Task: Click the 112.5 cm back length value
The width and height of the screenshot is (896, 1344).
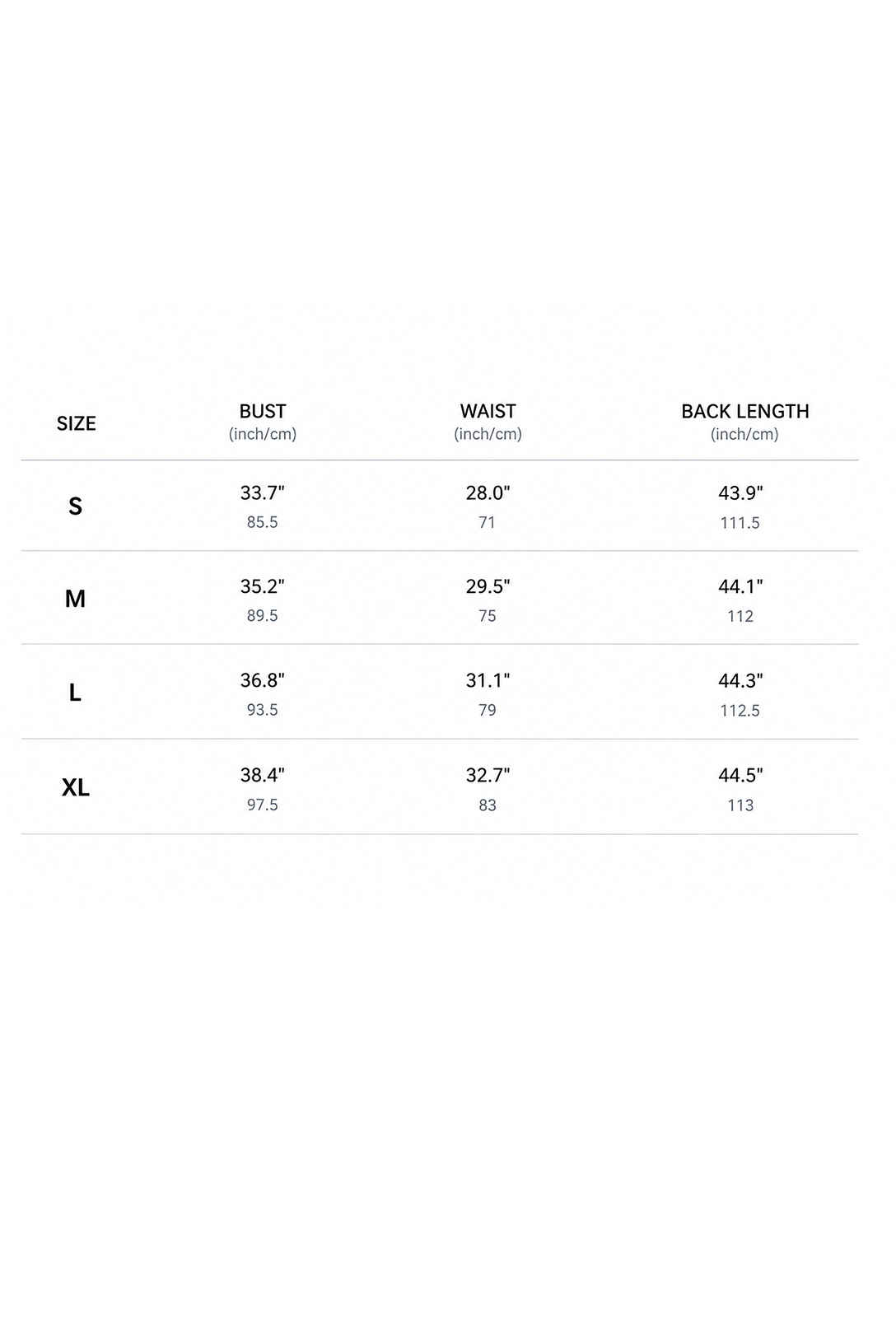Action: coord(740,710)
